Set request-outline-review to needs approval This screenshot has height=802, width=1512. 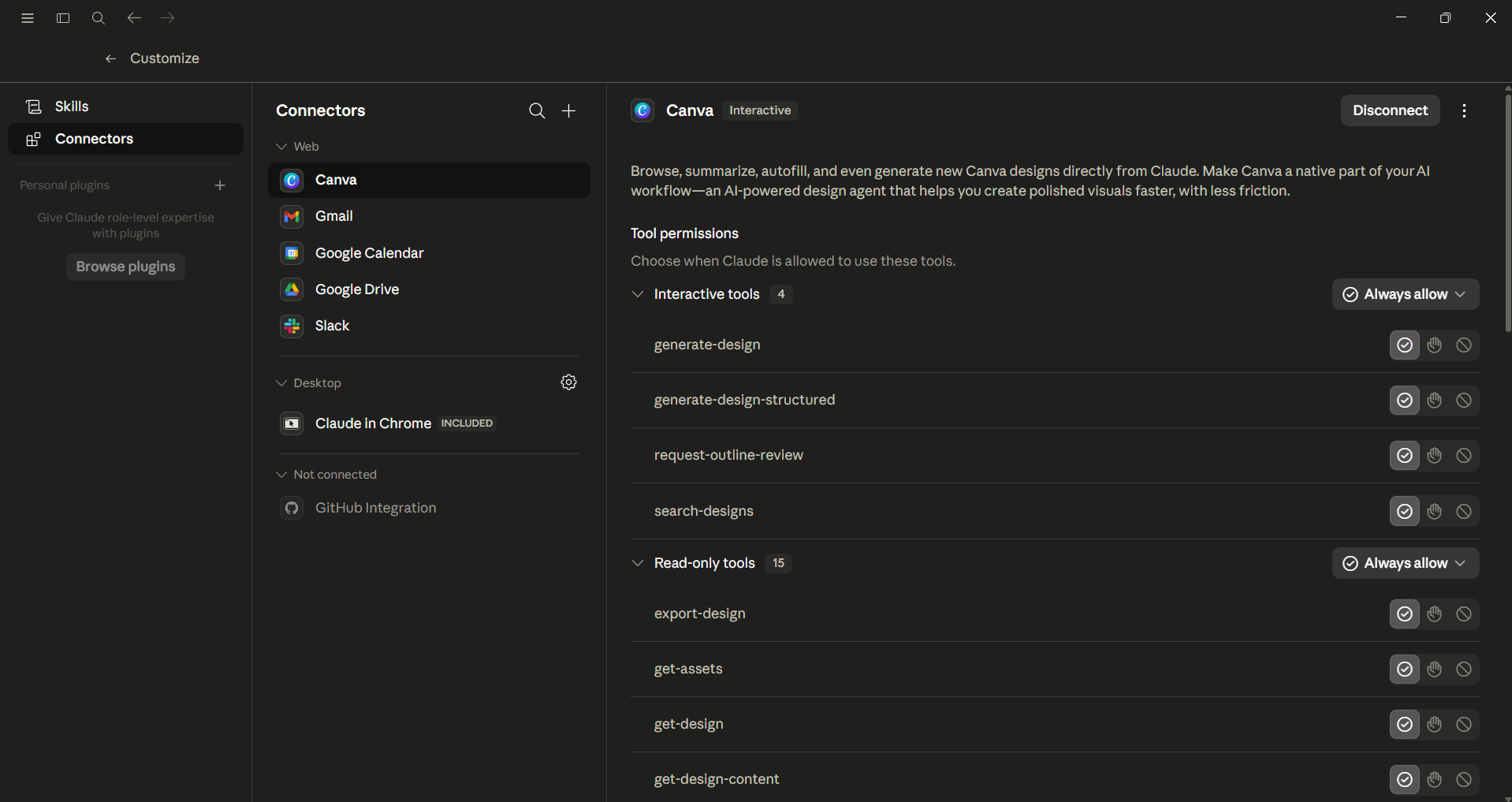click(x=1434, y=456)
